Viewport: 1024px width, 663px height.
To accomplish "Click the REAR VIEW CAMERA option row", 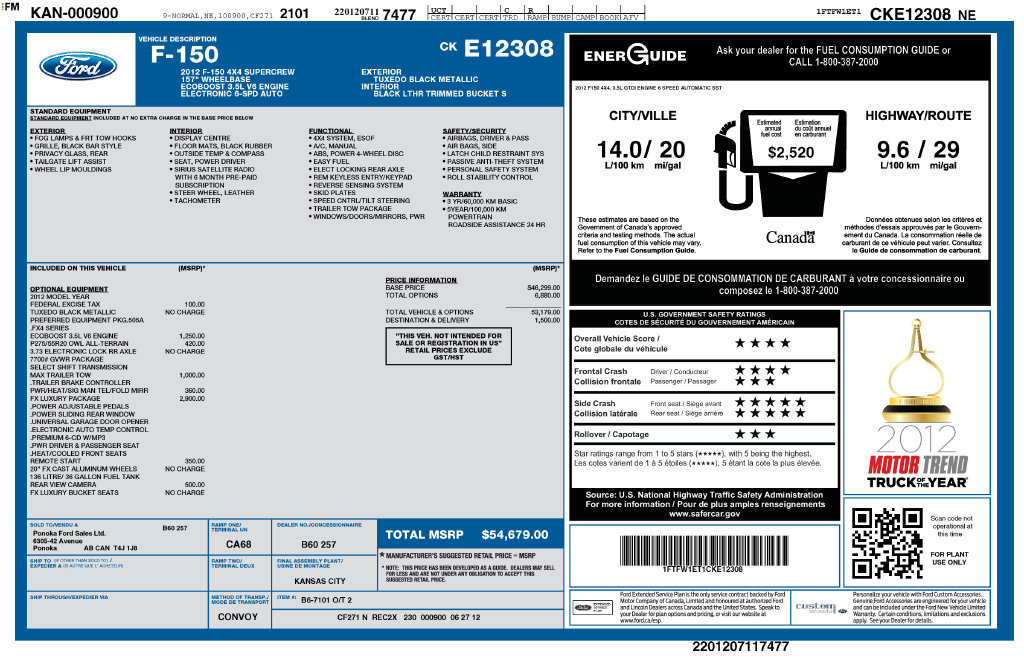I will (x=117, y=485).
